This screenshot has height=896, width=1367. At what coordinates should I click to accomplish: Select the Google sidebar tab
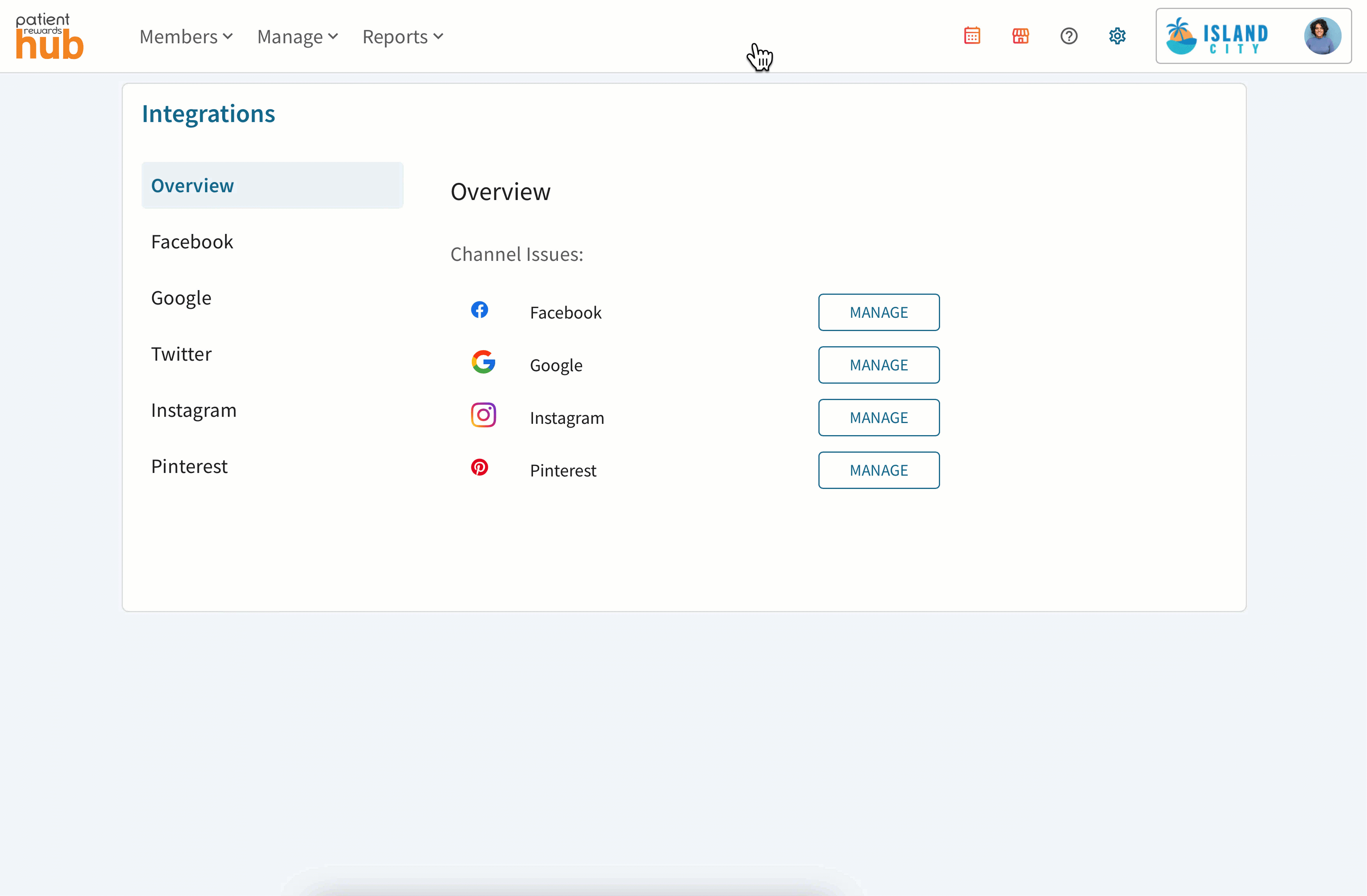(x=272, y=297)
